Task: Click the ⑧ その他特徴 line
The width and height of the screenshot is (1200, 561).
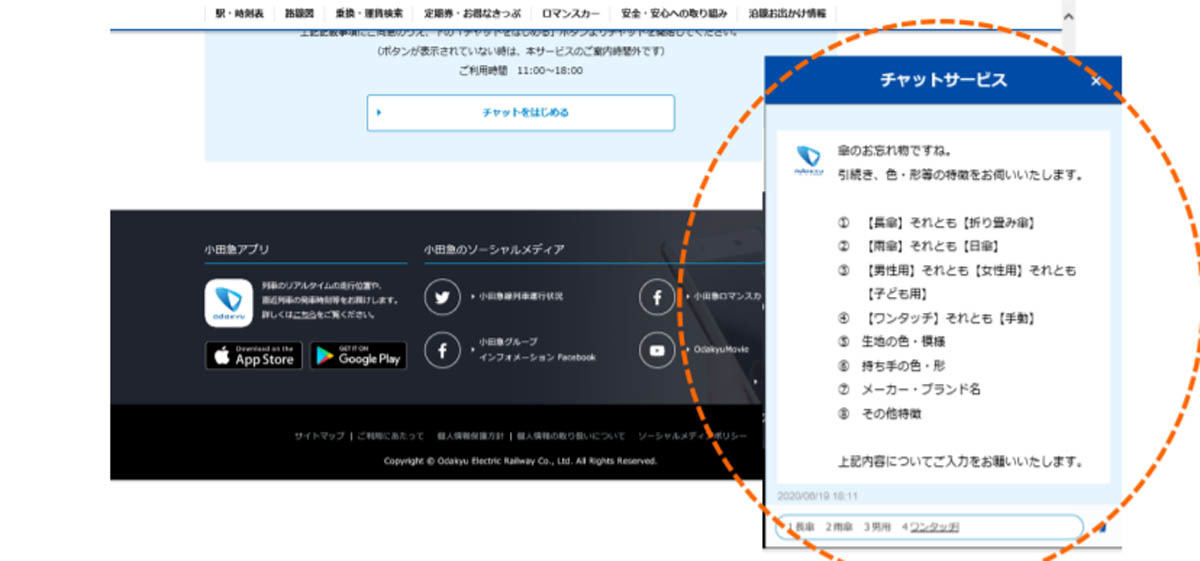Action: click(880, 413)
